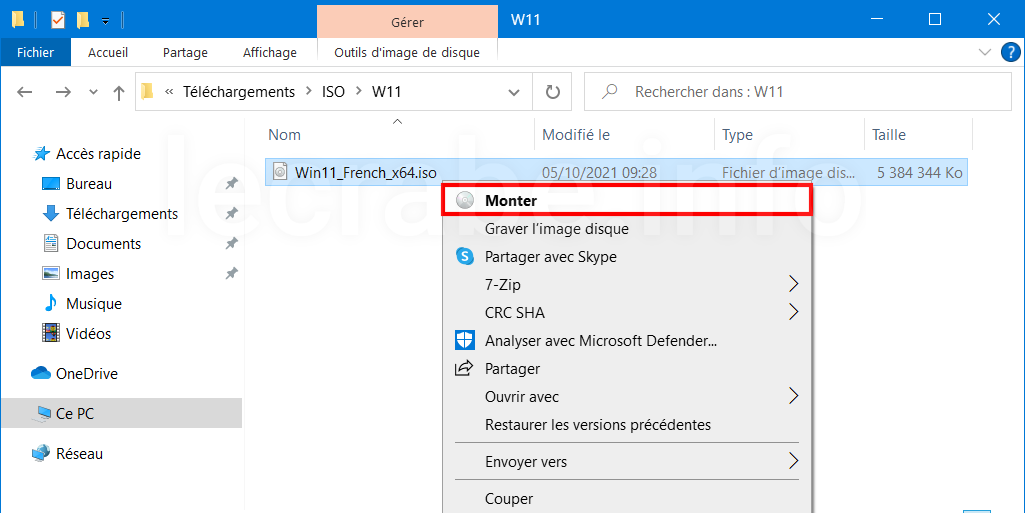Open the 7-Zip submenu

click(x=627, y=285)
